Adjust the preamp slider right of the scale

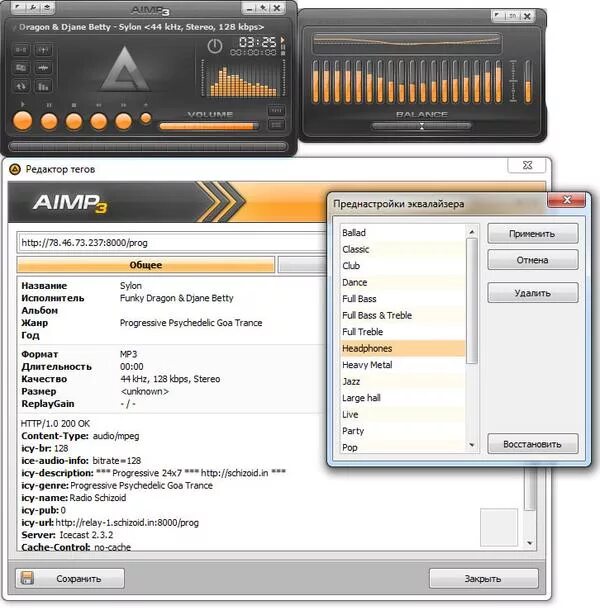(528, 82)
